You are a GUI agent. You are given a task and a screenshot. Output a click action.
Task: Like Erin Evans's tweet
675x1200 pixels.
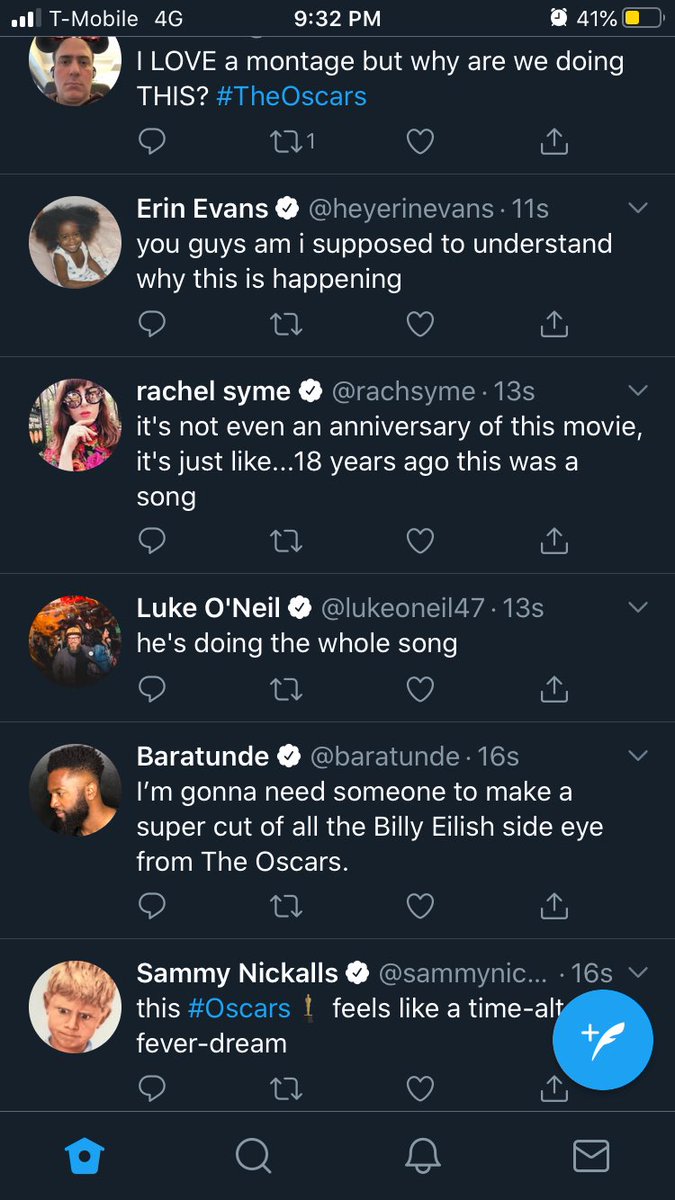click(420, 324)
